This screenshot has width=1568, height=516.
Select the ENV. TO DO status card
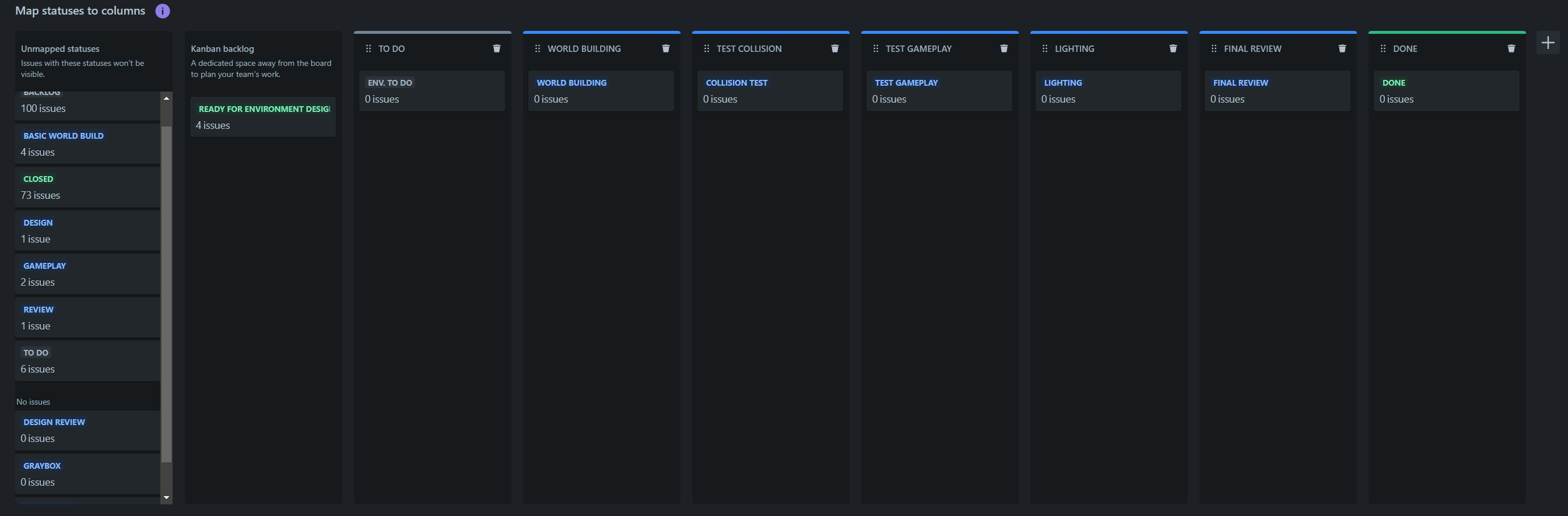point(432,91)
